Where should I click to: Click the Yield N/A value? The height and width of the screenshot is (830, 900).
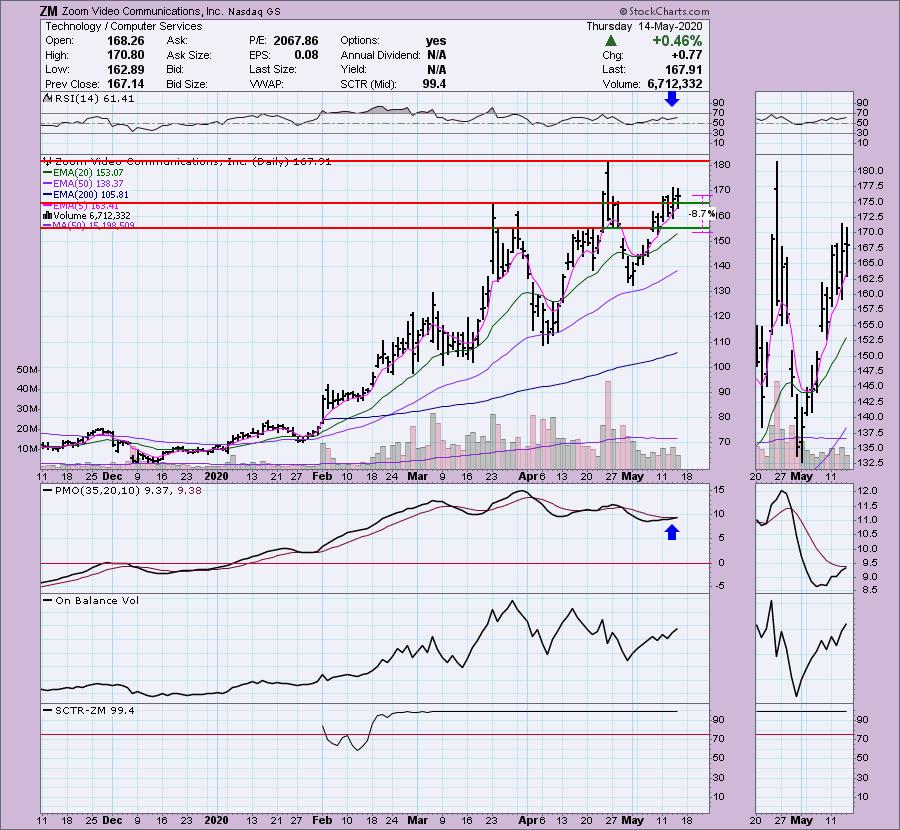436,69
